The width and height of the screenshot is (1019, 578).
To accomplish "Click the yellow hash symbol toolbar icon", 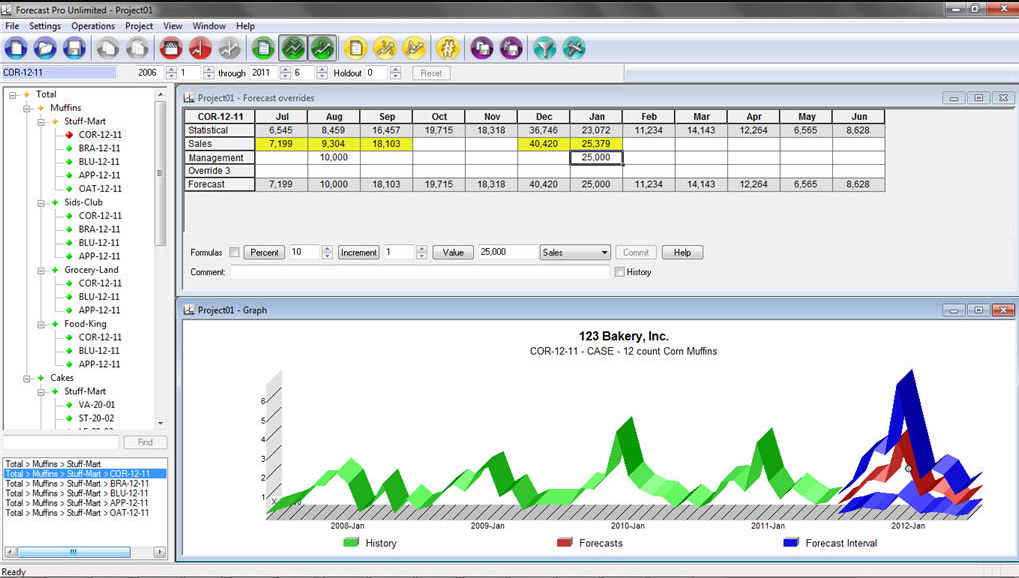I will tap(447, 47).
